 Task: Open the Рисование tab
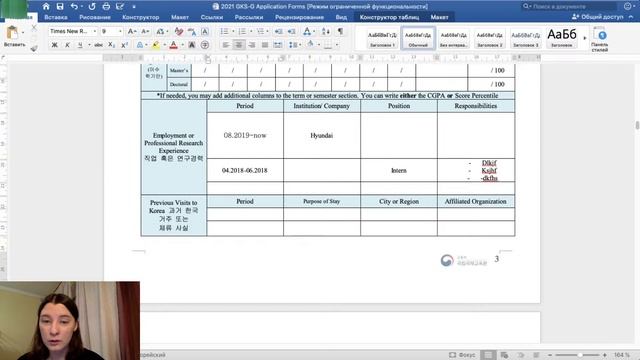(95, 17)
